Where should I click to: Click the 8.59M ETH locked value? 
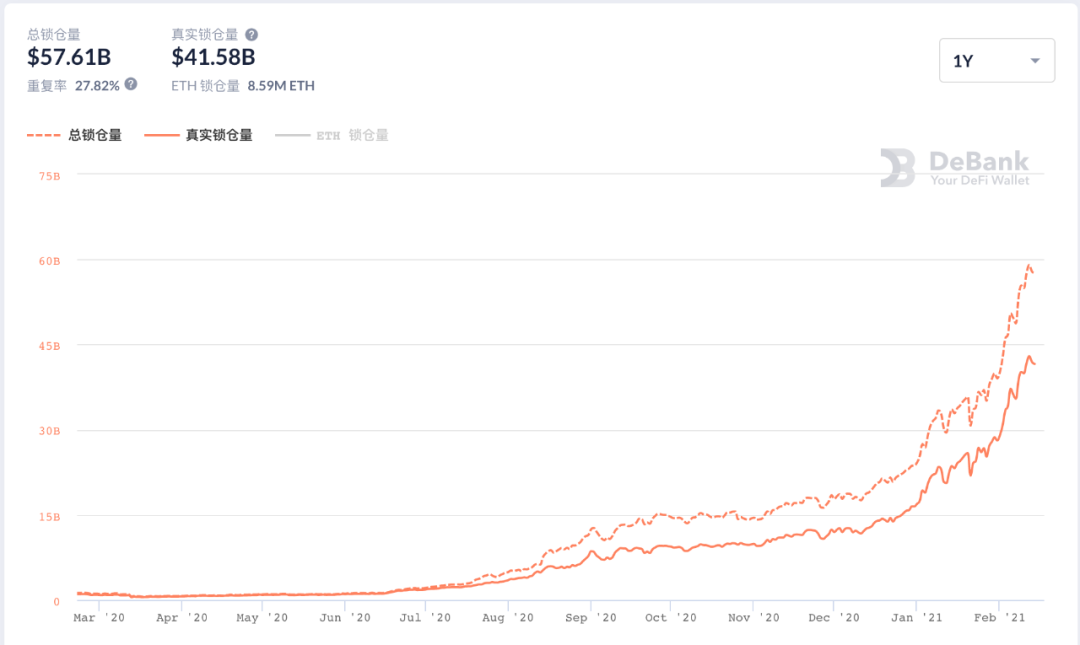click(x=280, y=86)
